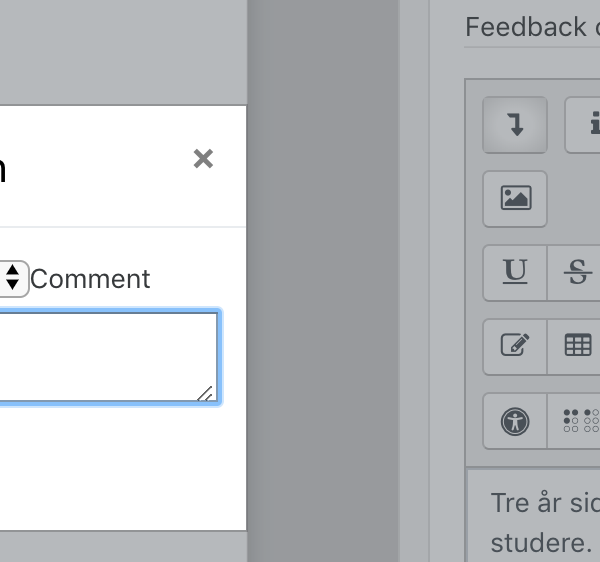Click the partially visible italic button
600x562 pixels.
coord(582,125)
